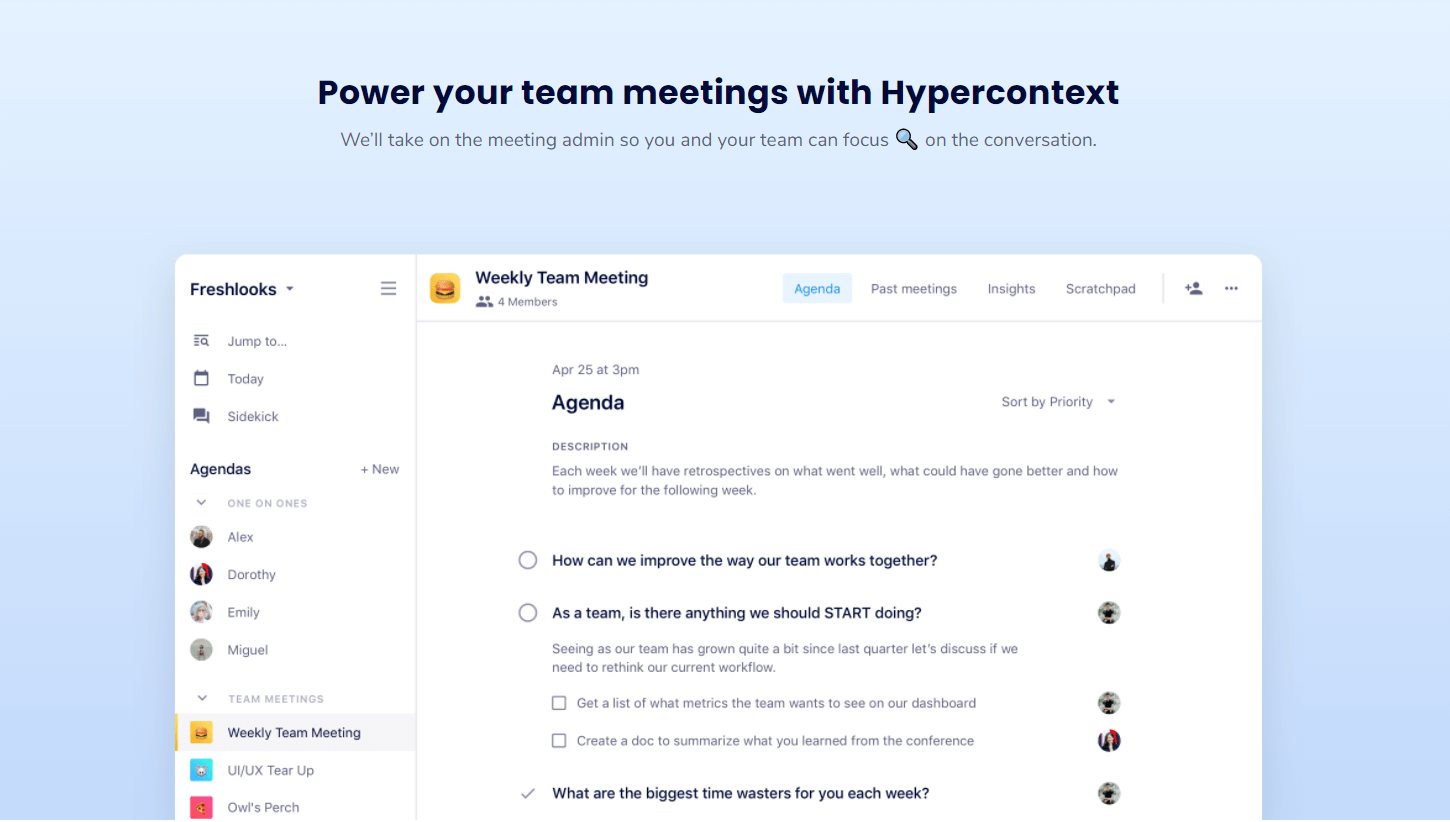Click the 'Seeing as our team has grown' note
The height and width of the screenshot is (822, 1450).
click(x=785, y=658)
